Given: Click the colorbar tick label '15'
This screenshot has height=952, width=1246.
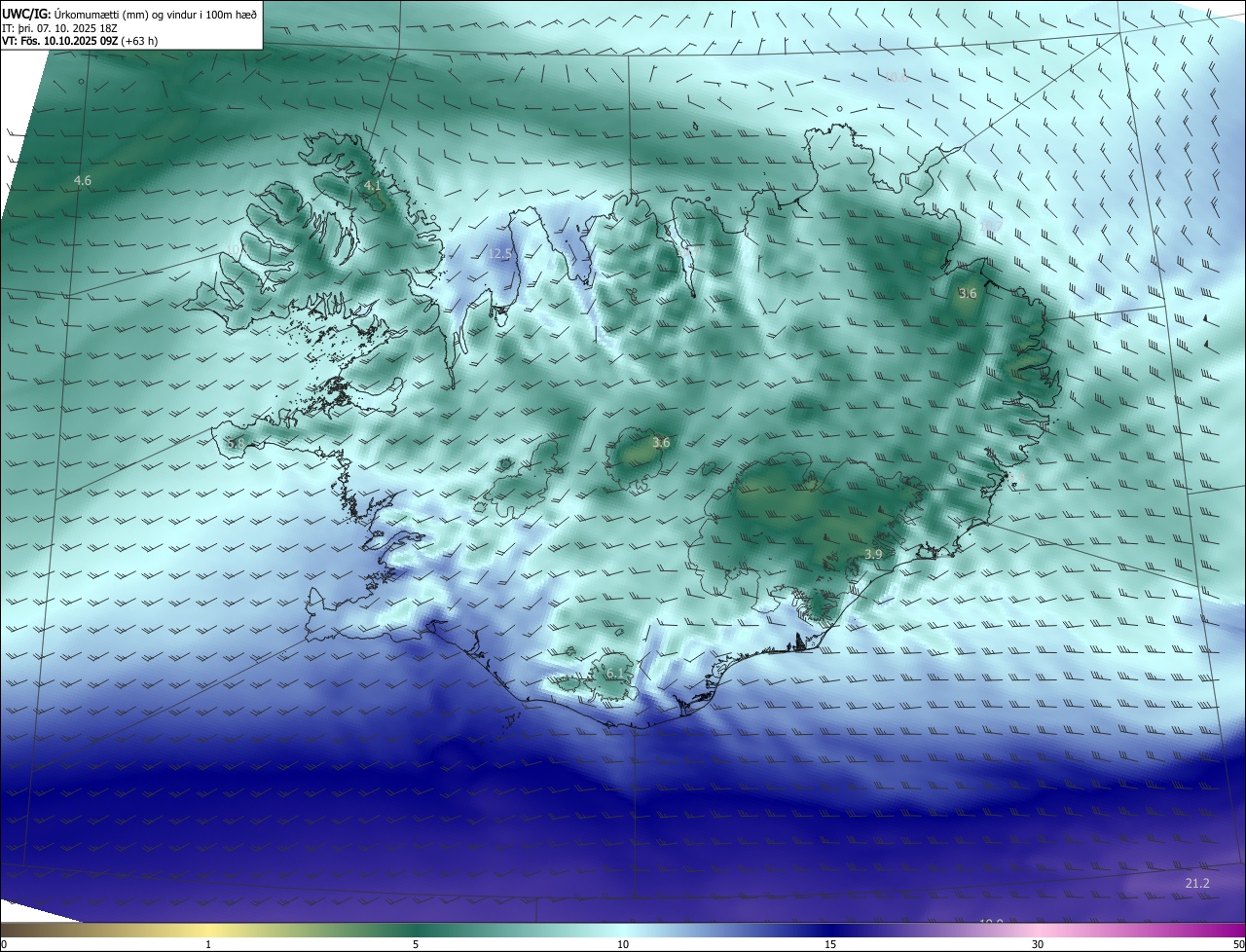Looking at the screenshot, I should click(x=830, y=944).
